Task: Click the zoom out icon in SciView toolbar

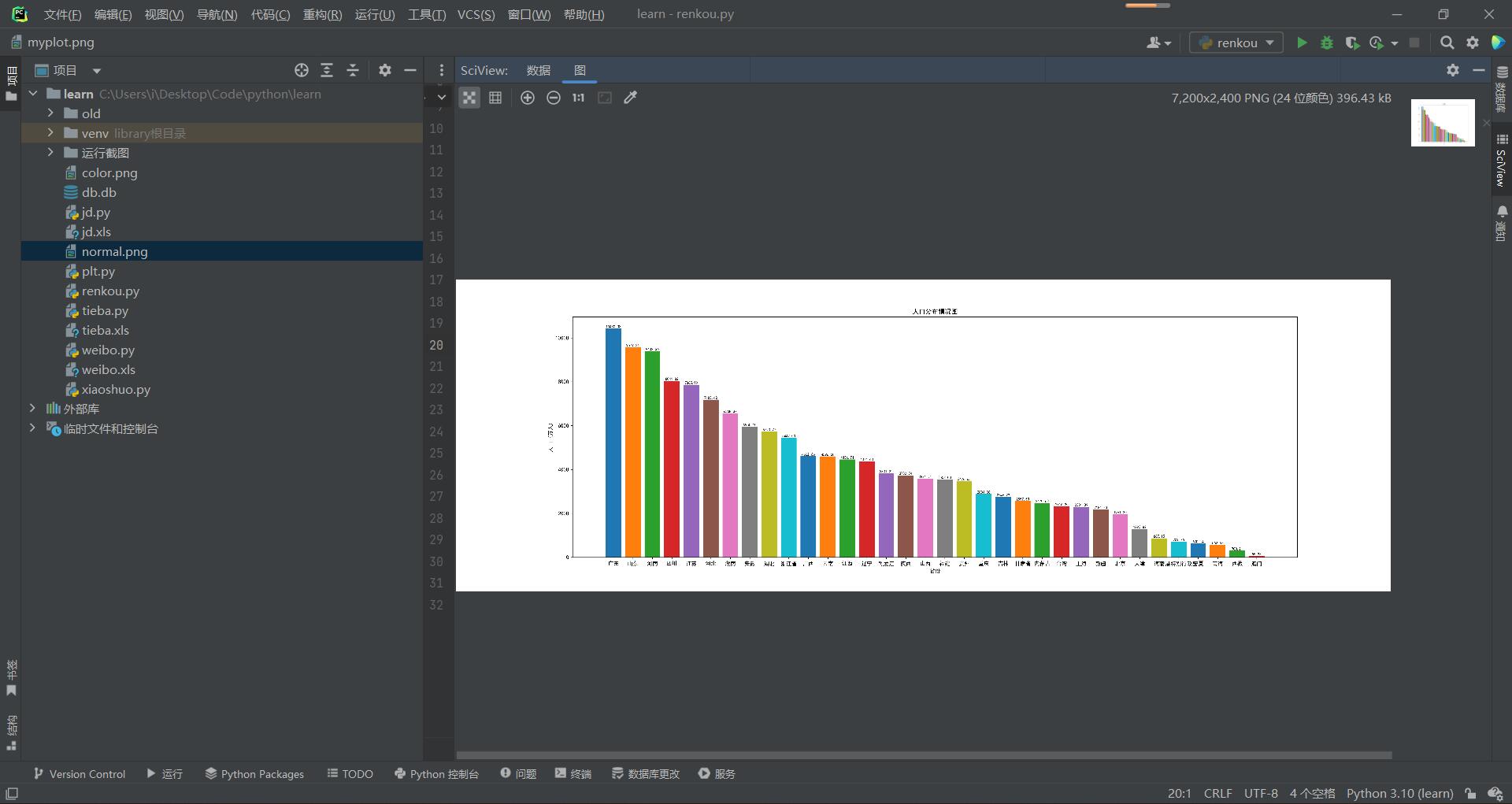Action: 554,98
